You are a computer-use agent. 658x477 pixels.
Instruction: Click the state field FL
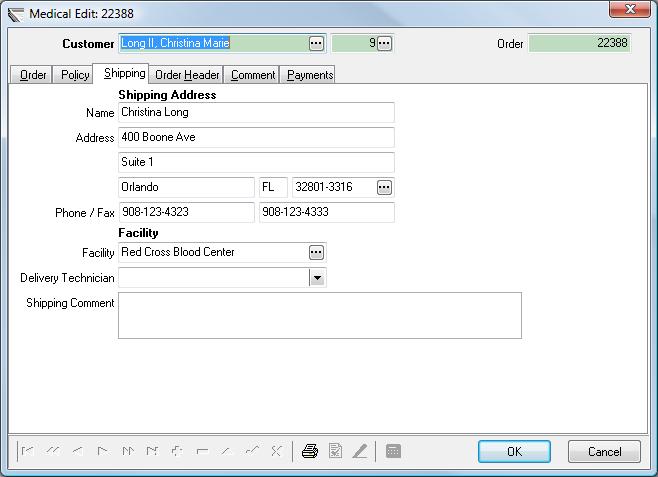coord(273,188)
